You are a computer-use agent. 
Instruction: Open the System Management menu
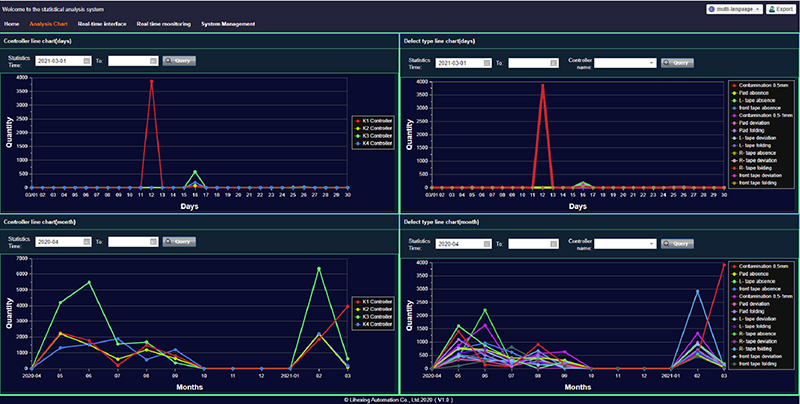click(x=228, y=23)
